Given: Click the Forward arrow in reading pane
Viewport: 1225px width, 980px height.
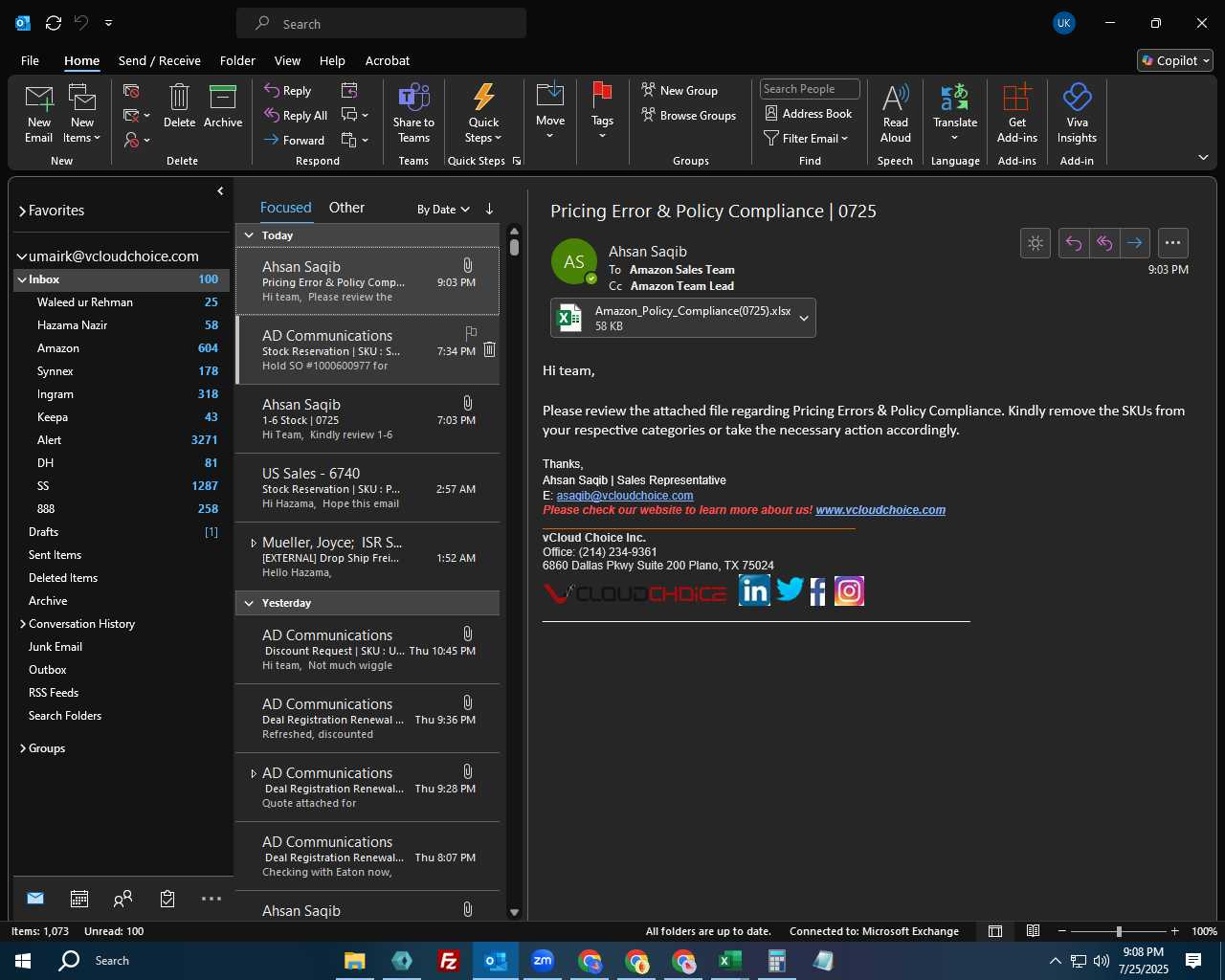Looking at the screenshot, I should pyautogui.click(x=1135, y=243).
